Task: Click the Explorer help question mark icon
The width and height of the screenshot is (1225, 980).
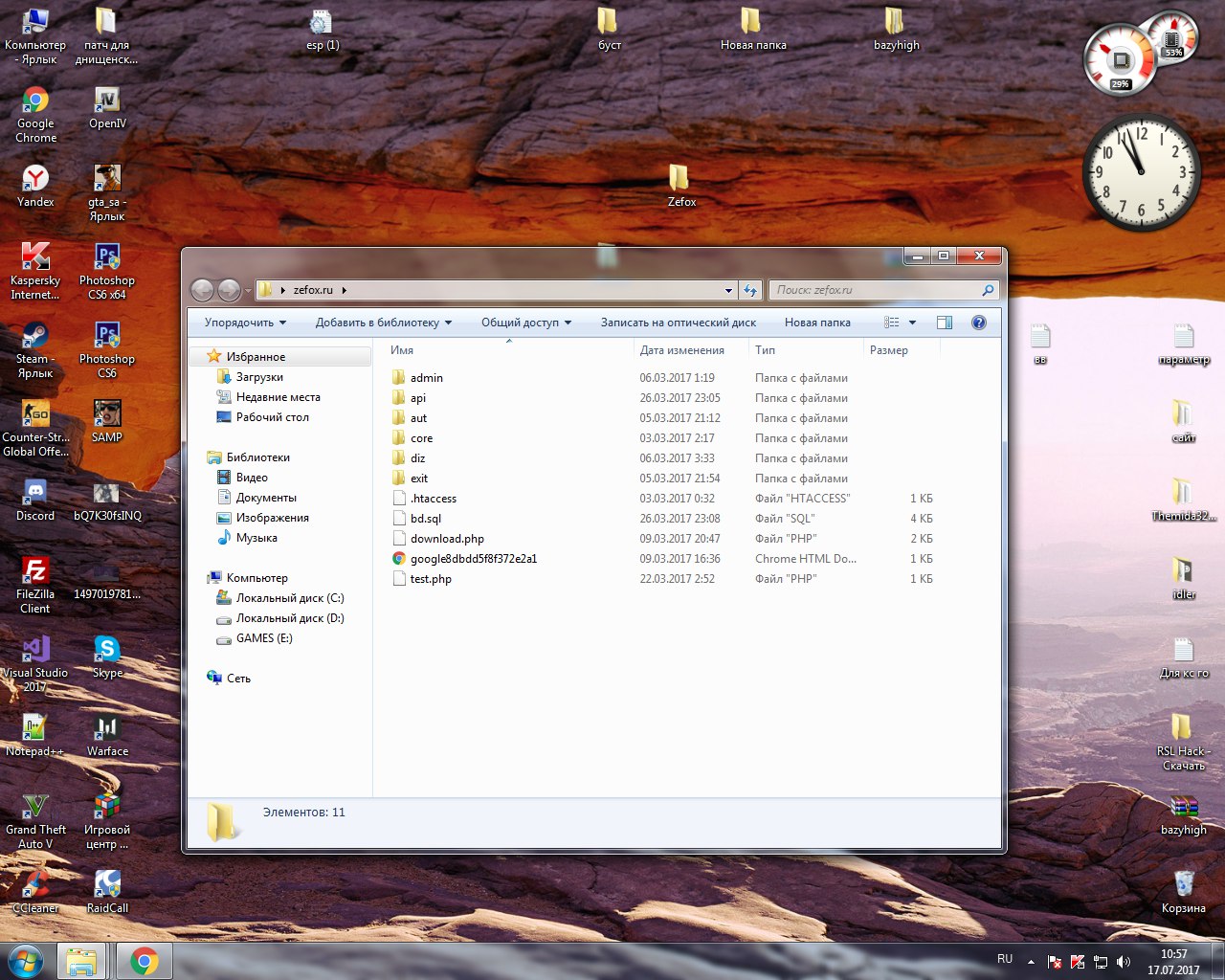Action: tap(978, 323)
